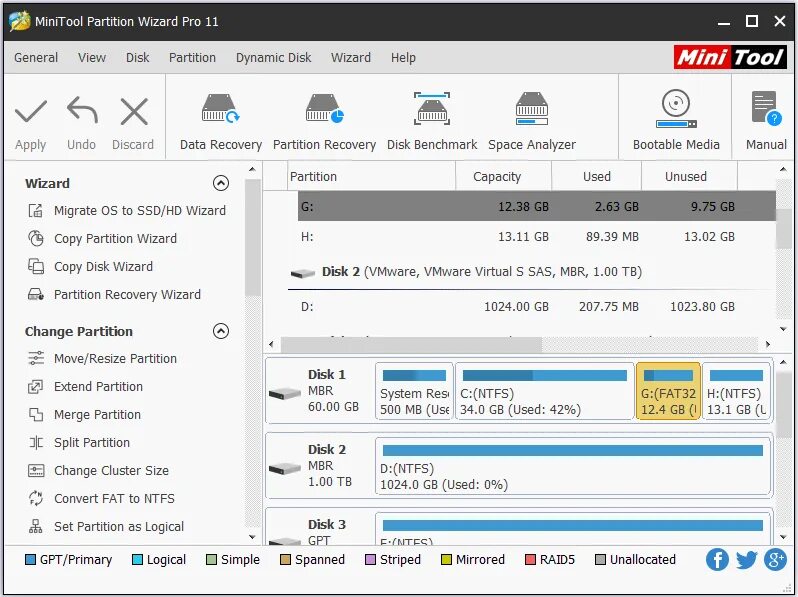Click the Logical legend color swatch

click(137, 560)
